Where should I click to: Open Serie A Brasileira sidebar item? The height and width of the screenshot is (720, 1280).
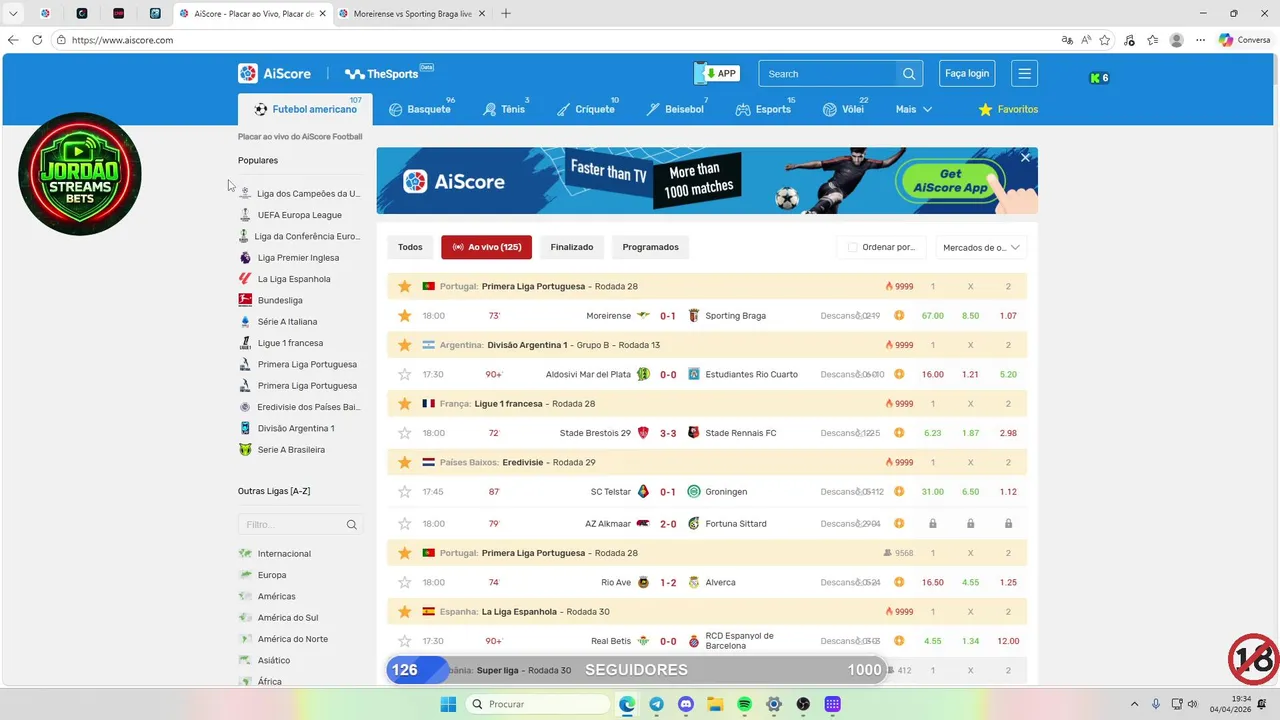(282, 450)
